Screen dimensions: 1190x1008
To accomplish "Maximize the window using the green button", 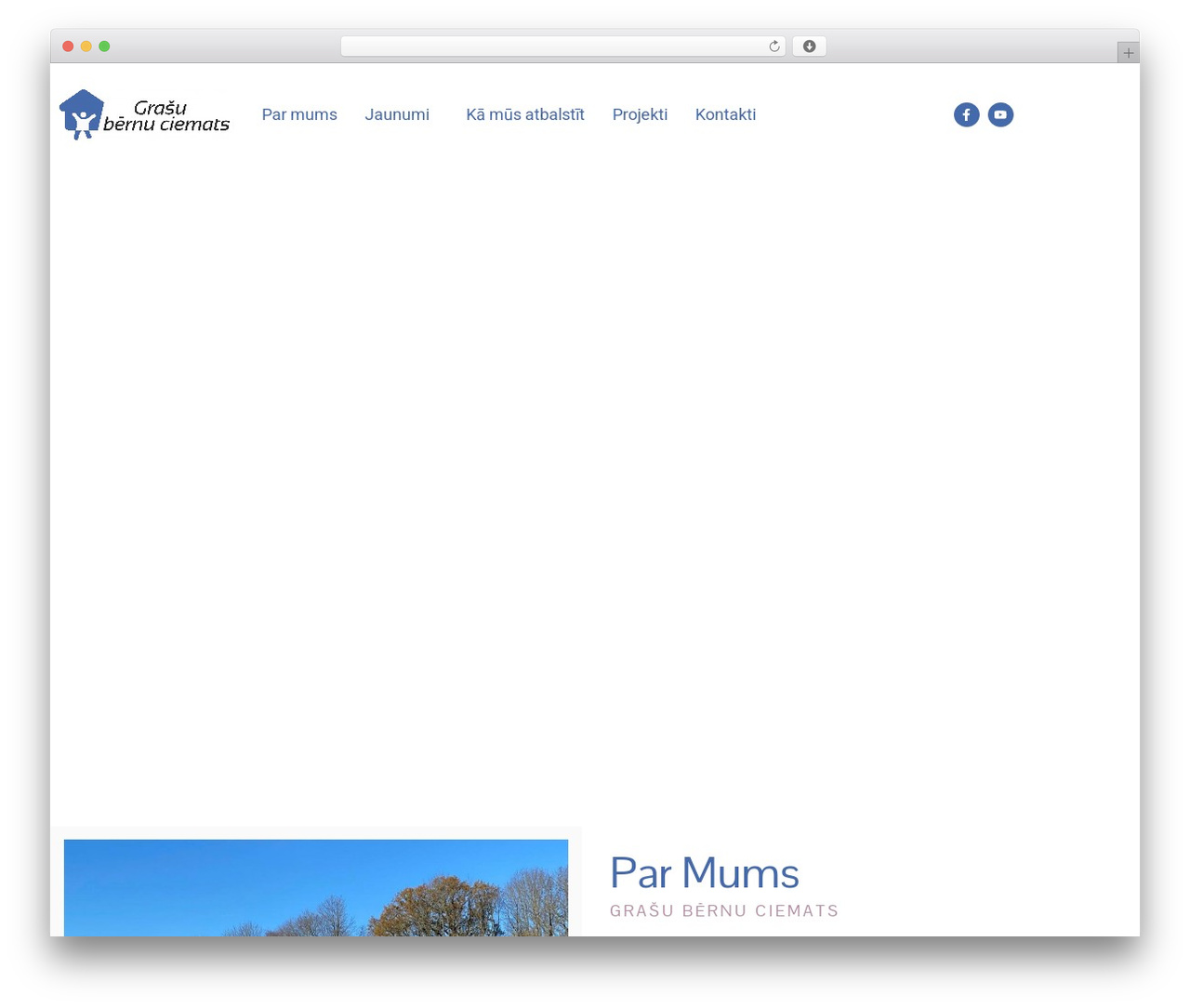I will pyautogui.click(x=104, y=46).
